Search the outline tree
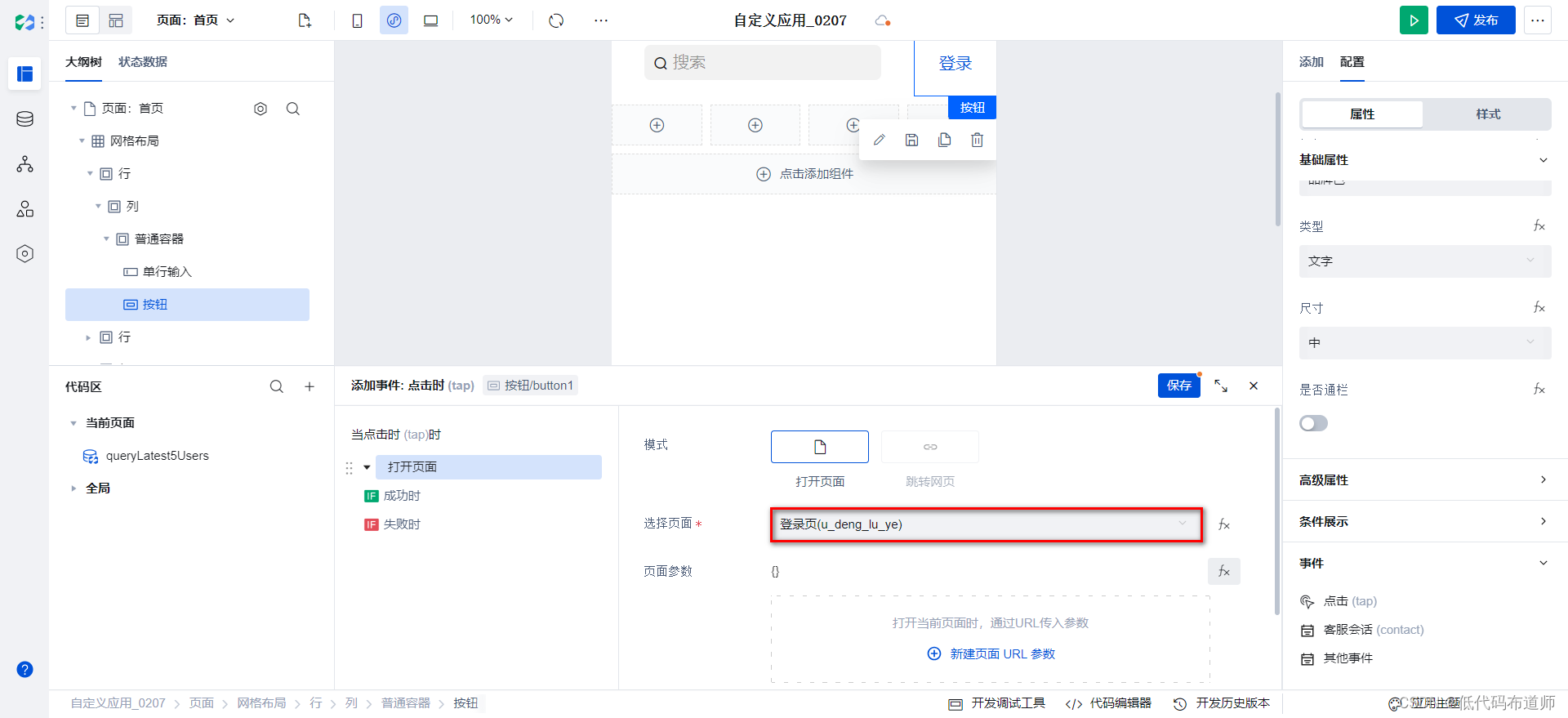The image size is (1568, 718). pos(293,109)
